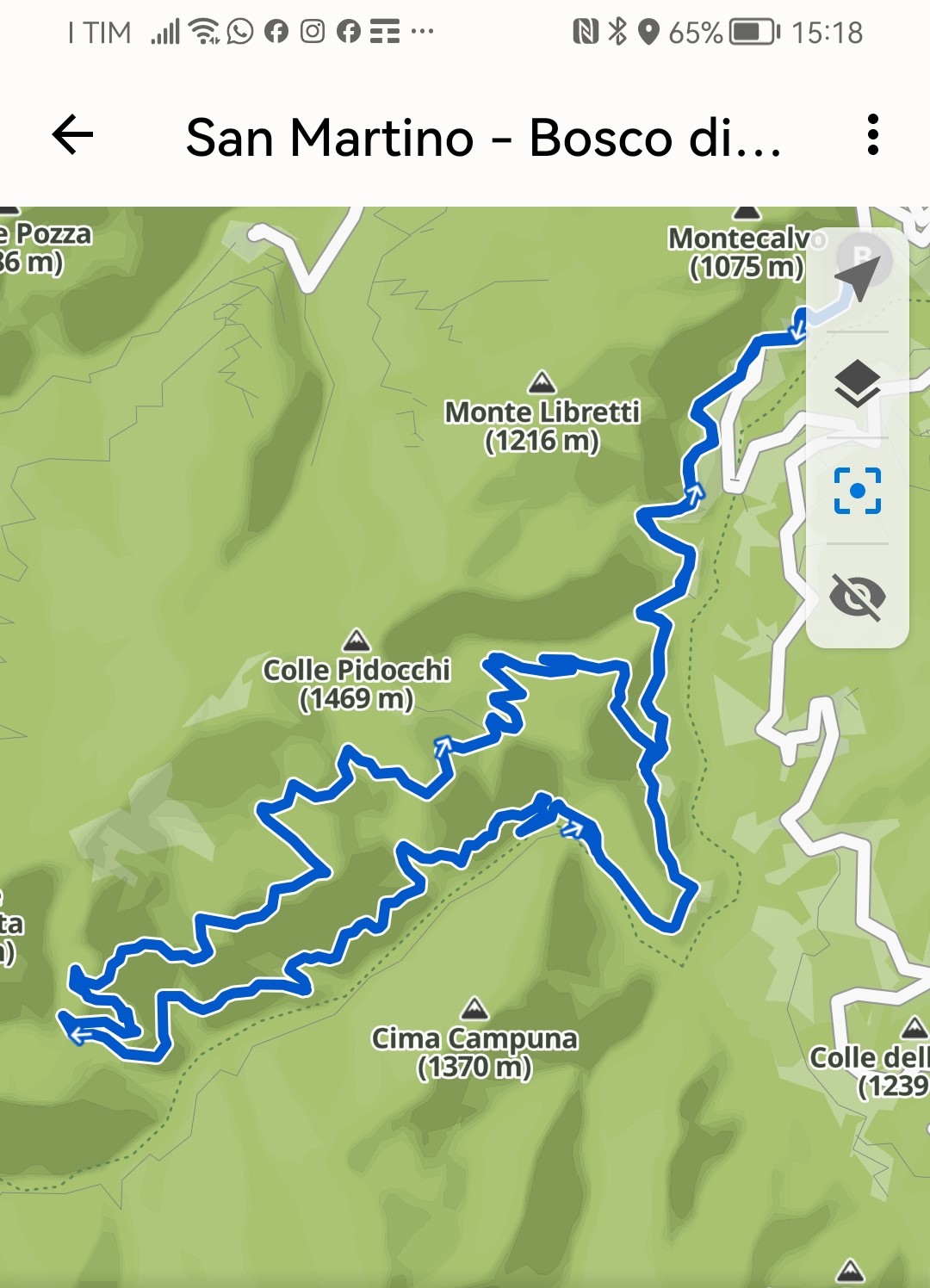Open the three-dot overflow menu

coord(873,135)
